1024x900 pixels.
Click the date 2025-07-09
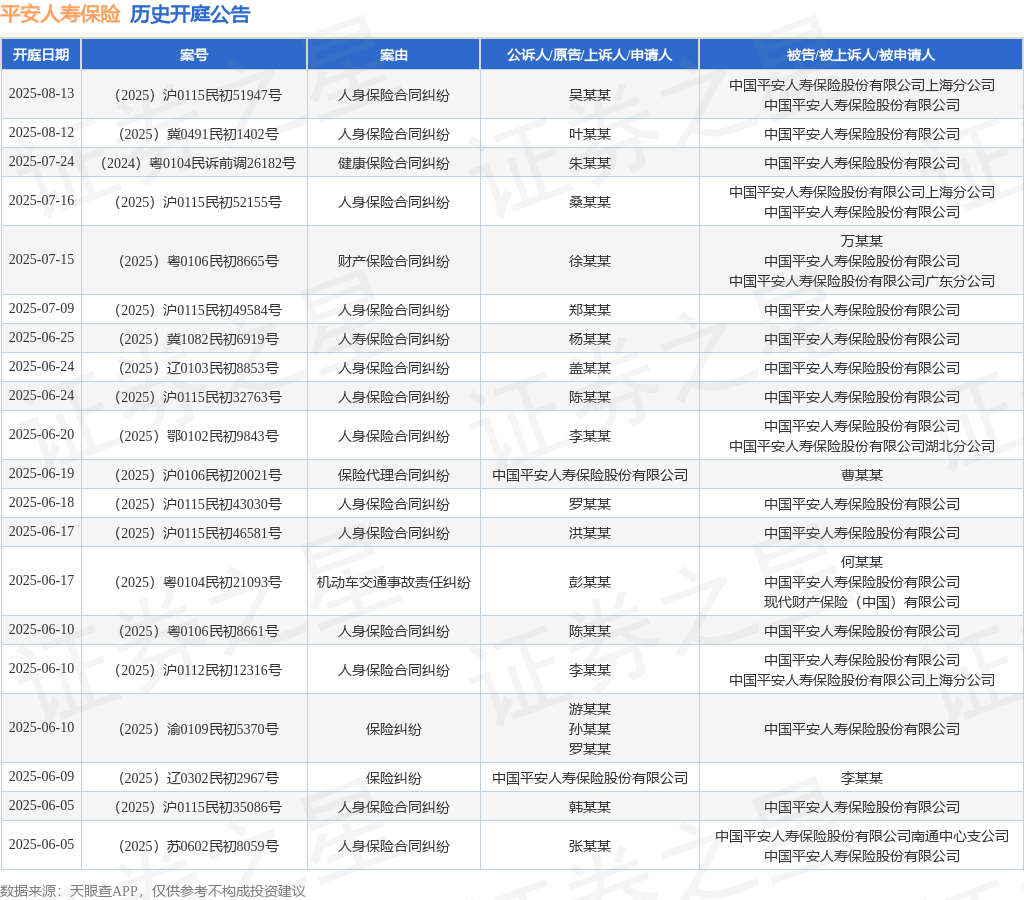41,308
